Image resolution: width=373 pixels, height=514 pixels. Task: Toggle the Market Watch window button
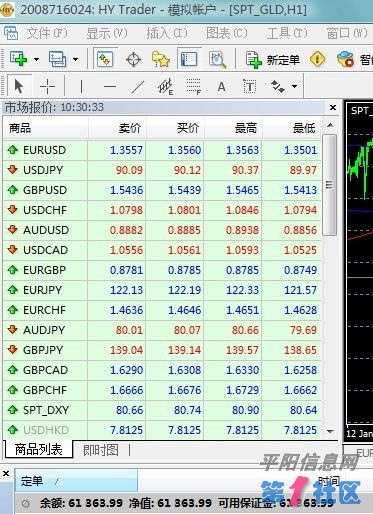105,60
